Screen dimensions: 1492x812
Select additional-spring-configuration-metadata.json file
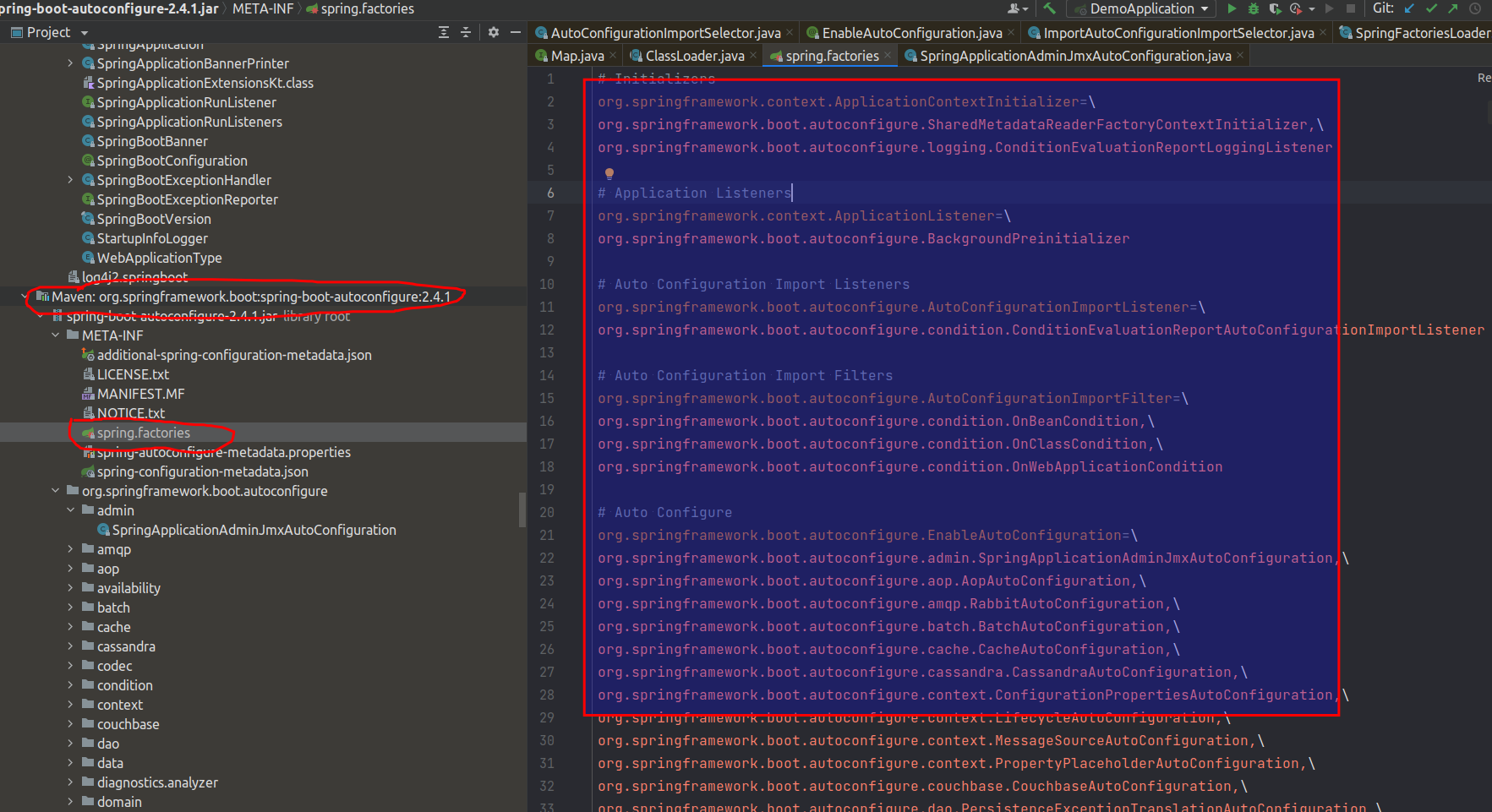pyautogui.click(x=234, y=355)
